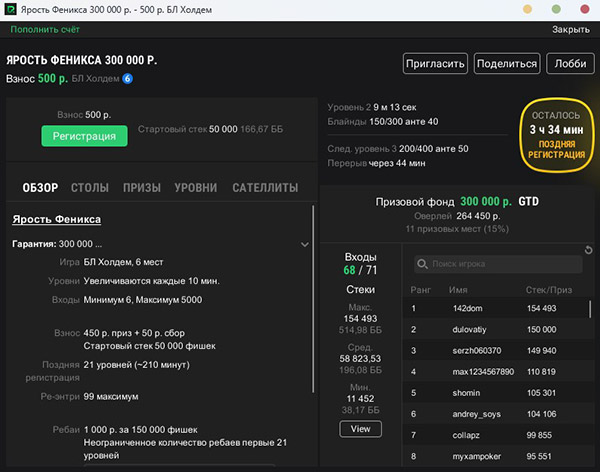Click the Стек/Приз column header
The image size is (600, 472).
coord(549,290)
